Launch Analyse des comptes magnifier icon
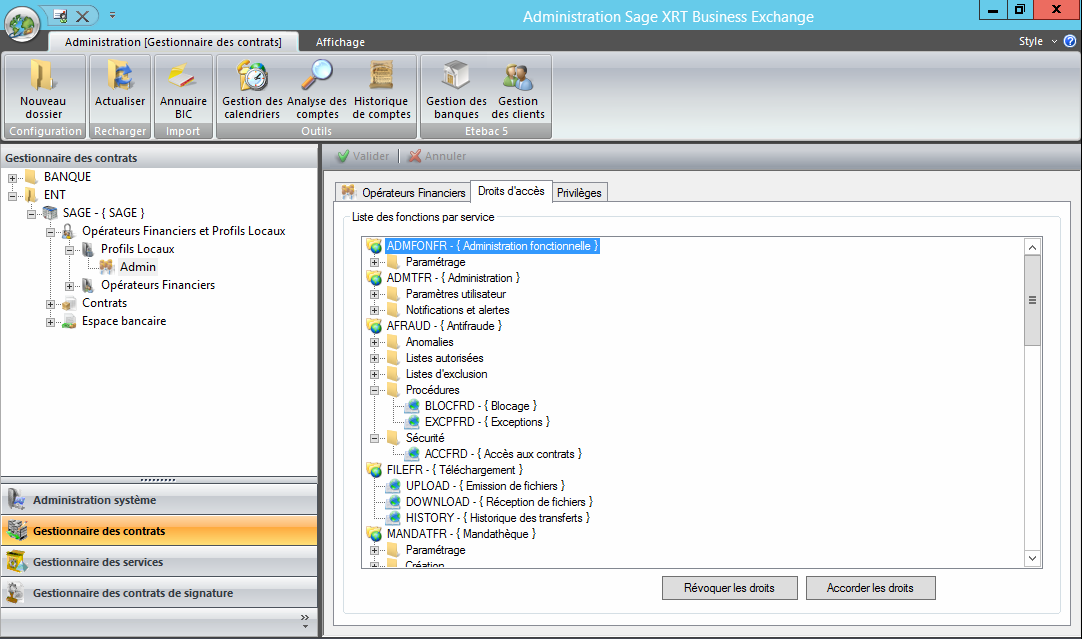Screen dimensions: 1082x639 point(317,78)
